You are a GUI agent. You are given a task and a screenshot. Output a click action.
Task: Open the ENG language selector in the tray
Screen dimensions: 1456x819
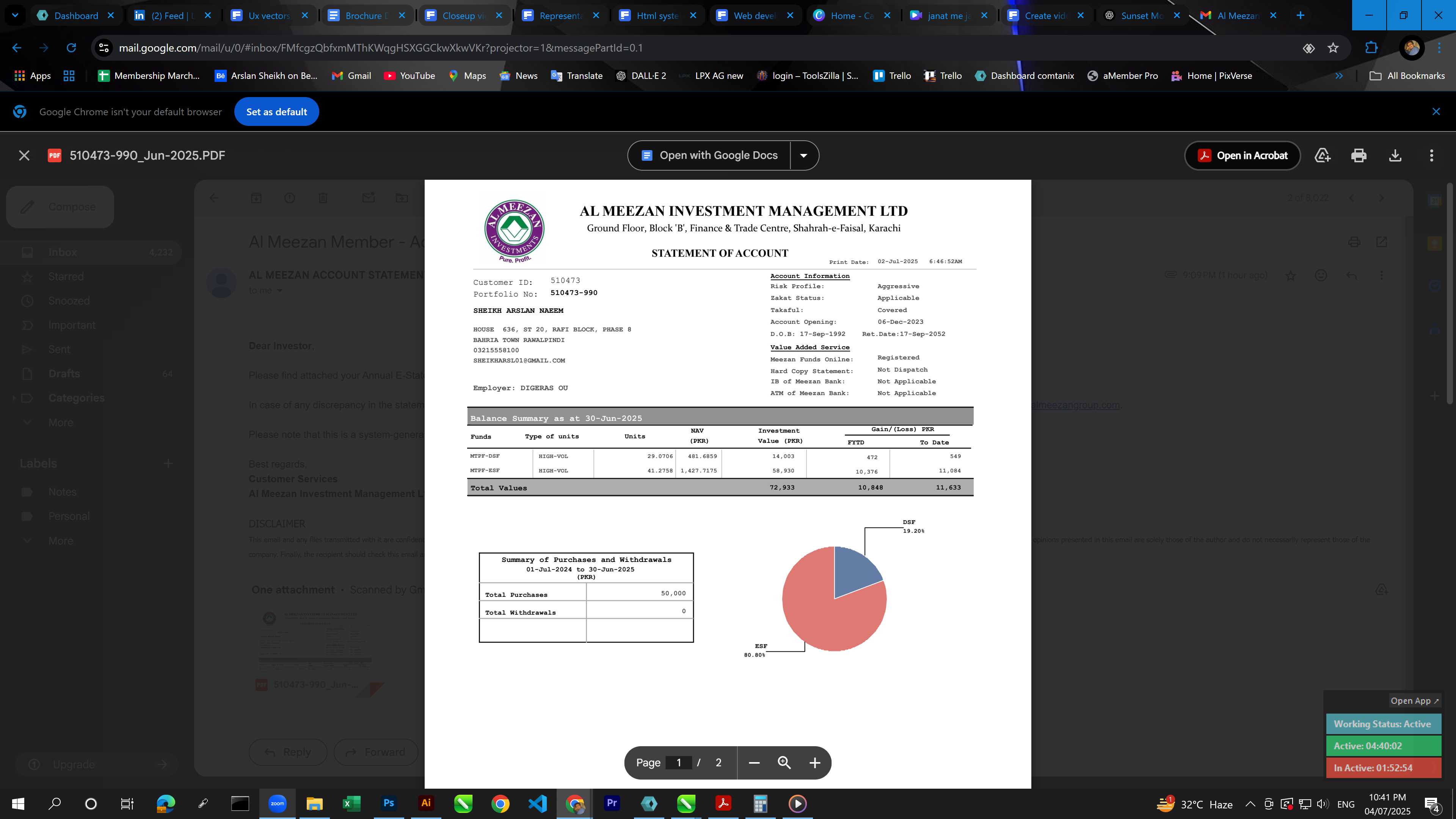(1346, 804)
